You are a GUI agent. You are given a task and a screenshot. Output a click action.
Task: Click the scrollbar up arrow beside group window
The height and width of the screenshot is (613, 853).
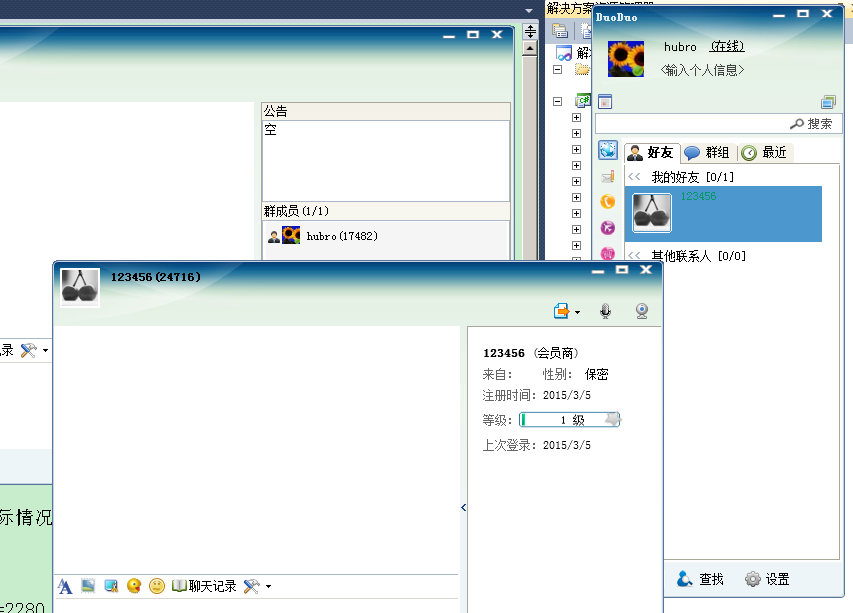(x=530, y=49)
